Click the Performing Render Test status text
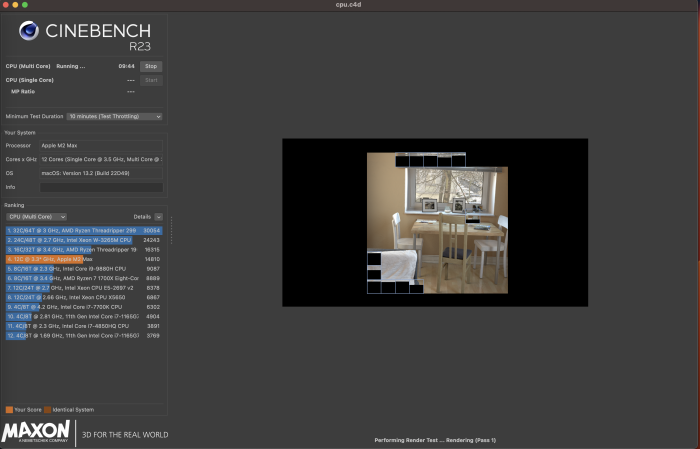The height and width of the screenshot is (449, 700). (435, 440)
